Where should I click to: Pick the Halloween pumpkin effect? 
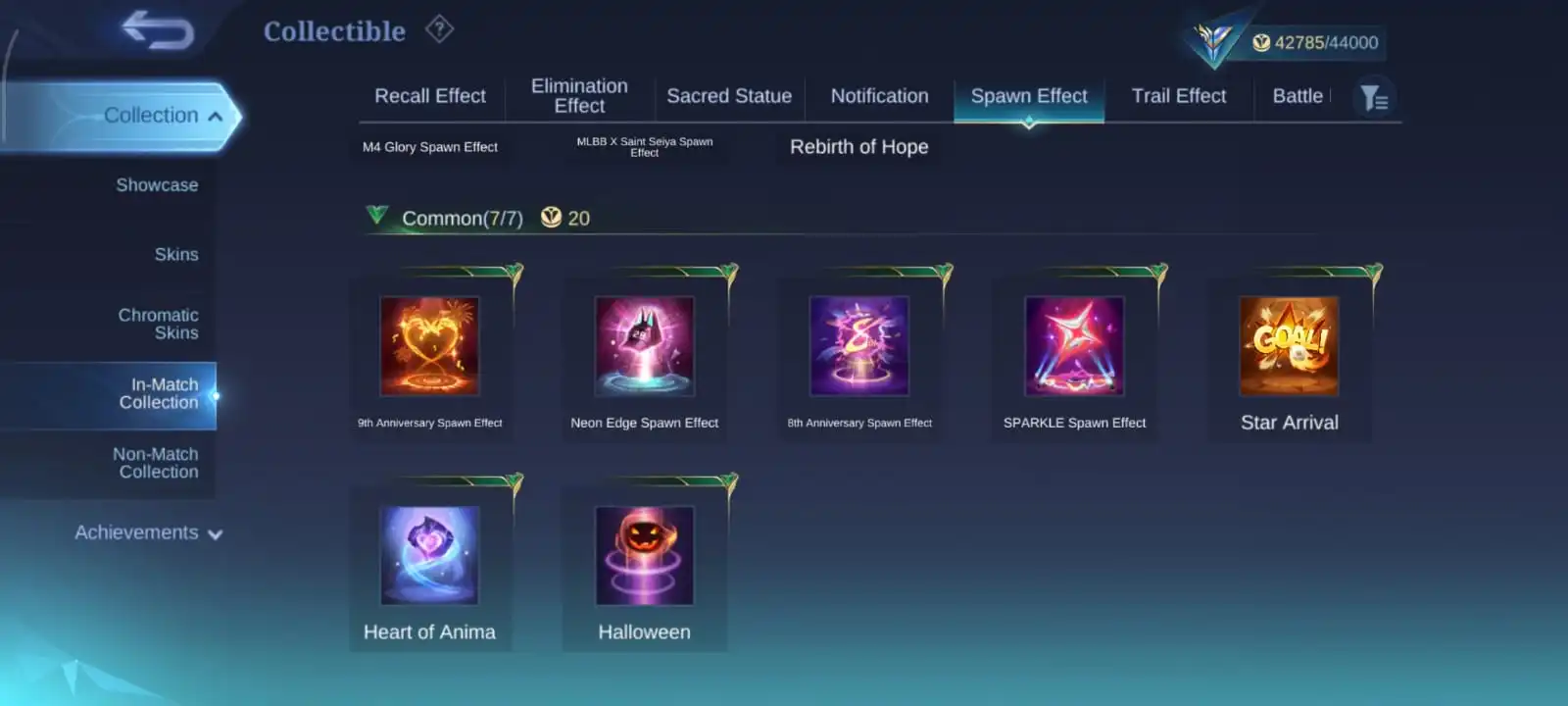click(645, 555)
